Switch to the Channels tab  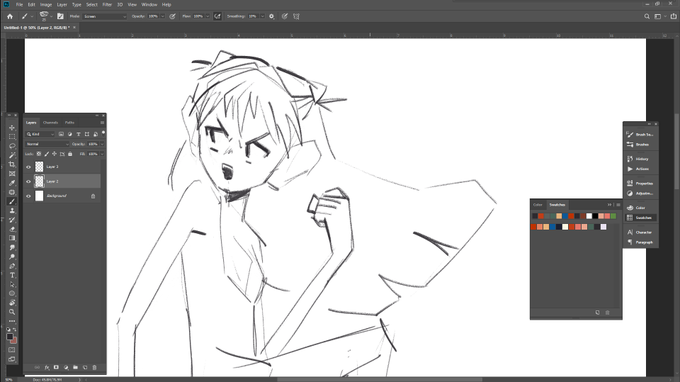coord(50,123)
